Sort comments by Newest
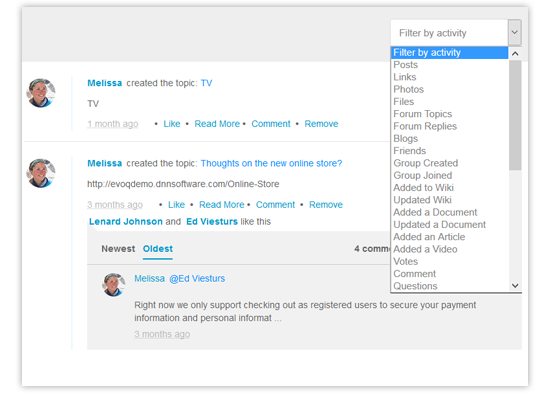The width and height of the screenshot is (550, 401). click(118, 249)
